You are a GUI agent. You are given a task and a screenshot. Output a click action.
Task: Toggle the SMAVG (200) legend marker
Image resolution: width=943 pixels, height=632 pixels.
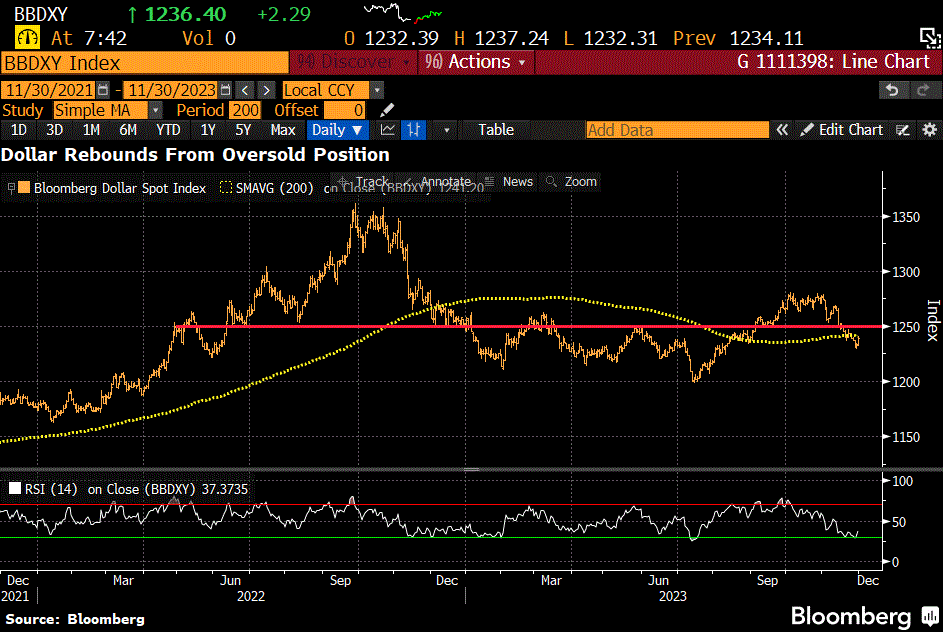pos(226,188)
